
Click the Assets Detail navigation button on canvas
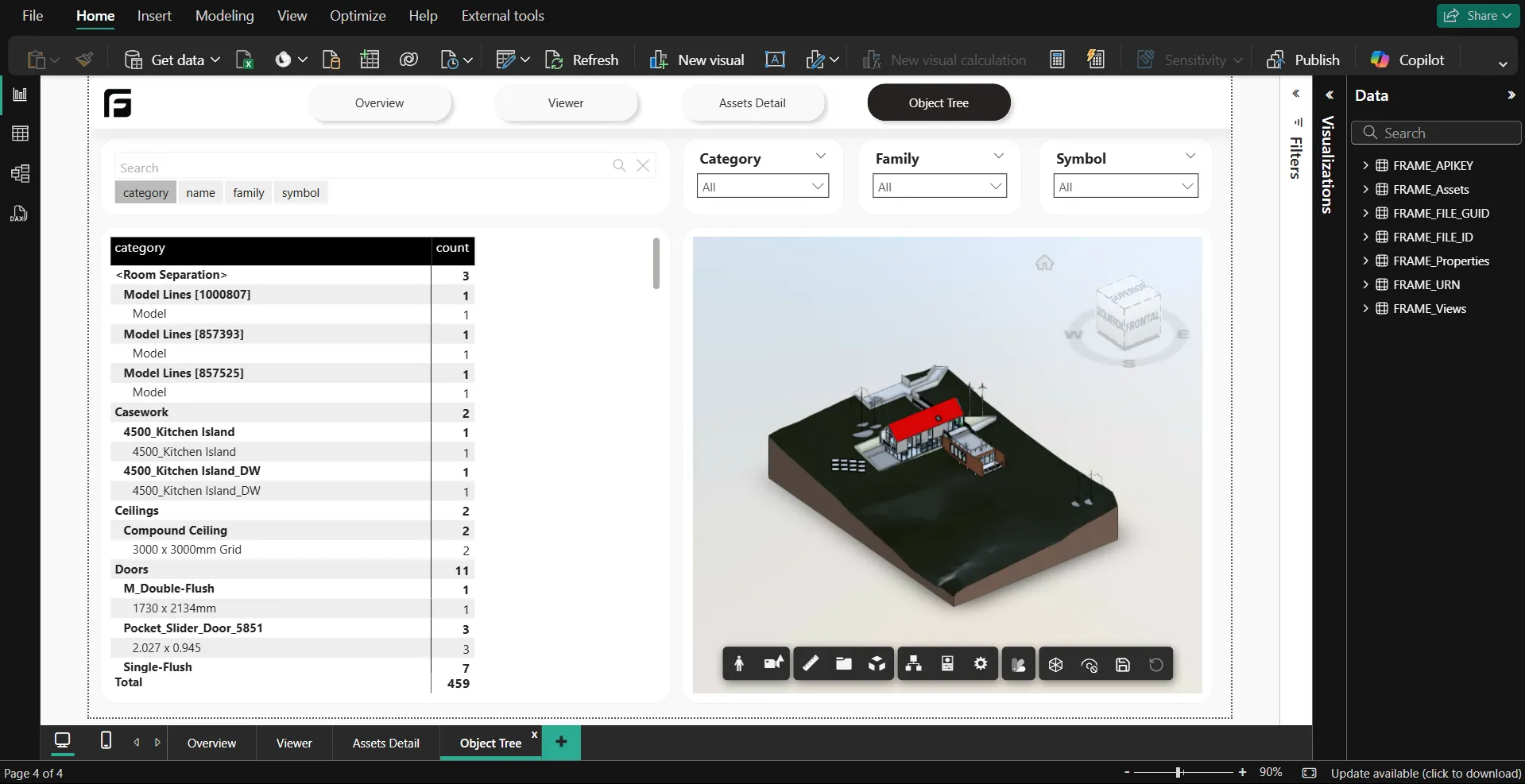pos(753,103)
